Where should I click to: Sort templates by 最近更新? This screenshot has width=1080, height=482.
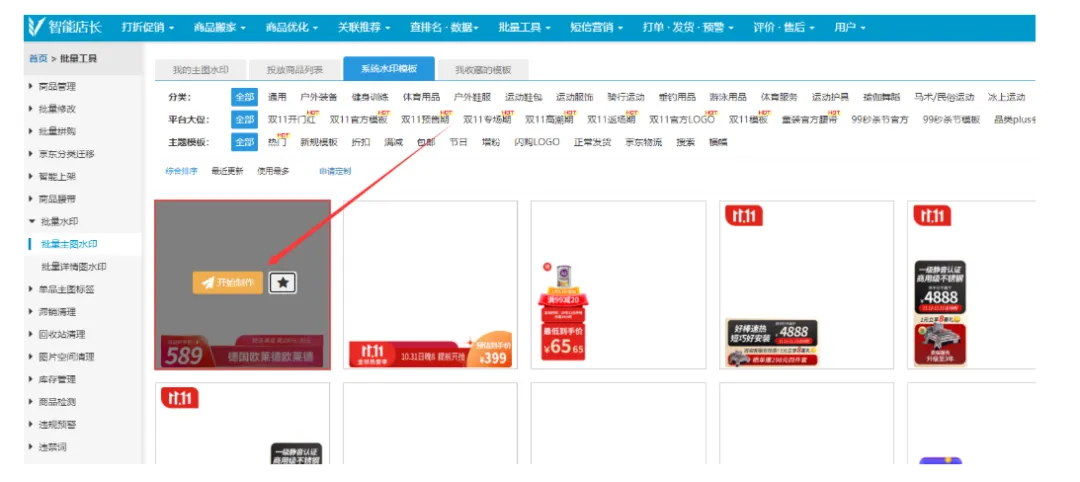coord(227,171)
